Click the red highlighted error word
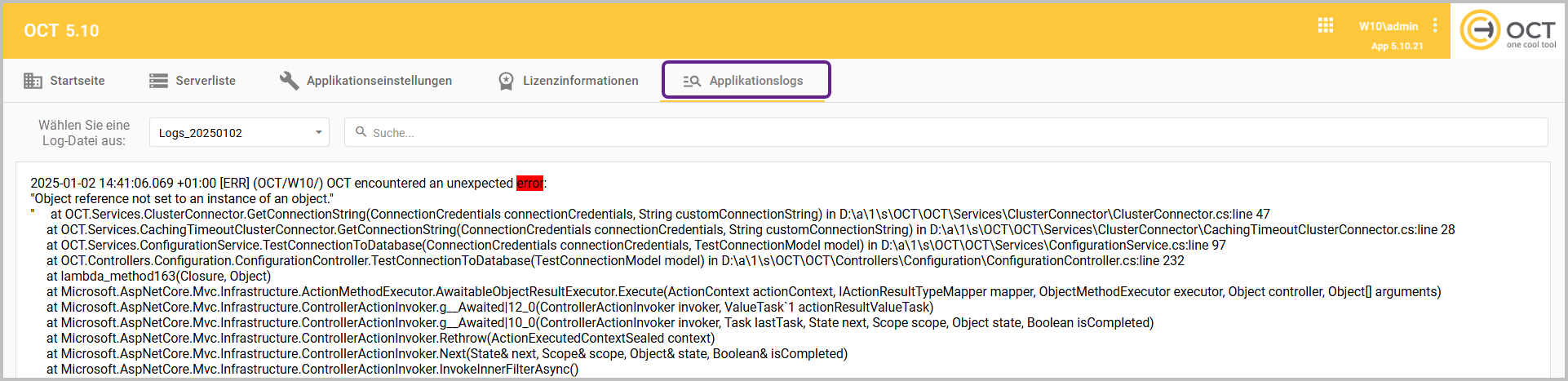Image resolution: width=1568 pixels, height=381 pixels. (x=529, y=184)
